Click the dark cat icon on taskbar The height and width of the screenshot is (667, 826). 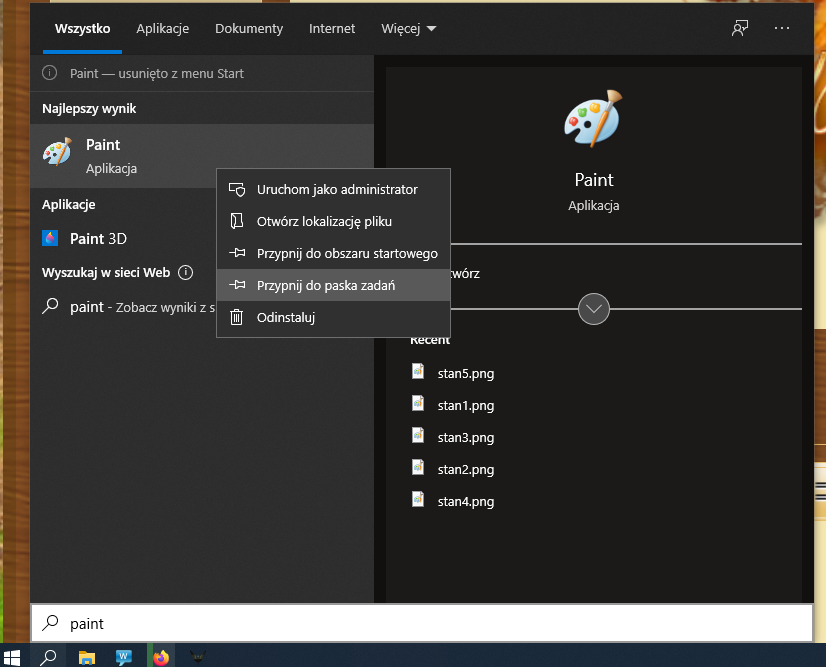click(198, 657)
